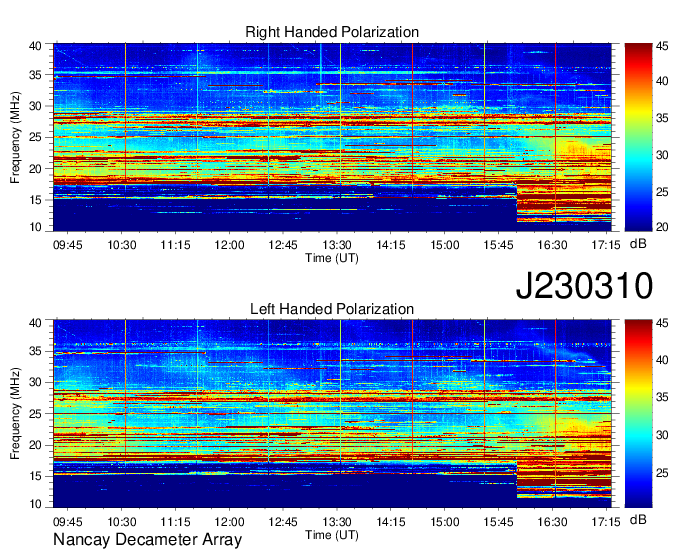Click the 14:15 time tick on Right Handed plot

click(391, 245)
